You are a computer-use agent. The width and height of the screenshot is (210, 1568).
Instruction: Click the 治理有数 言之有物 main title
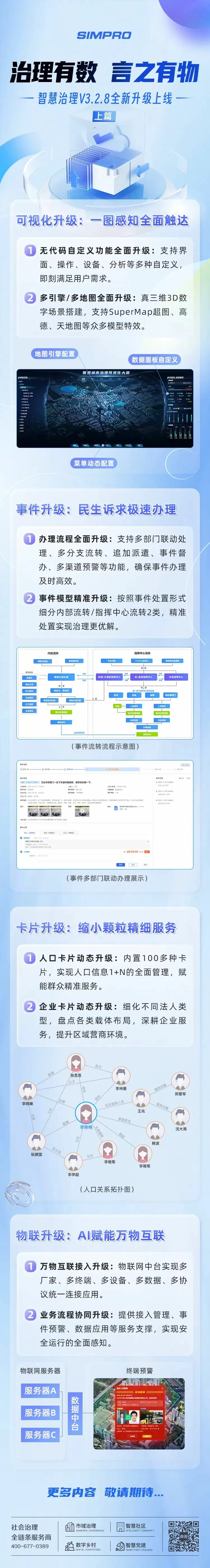pos(105,73)
